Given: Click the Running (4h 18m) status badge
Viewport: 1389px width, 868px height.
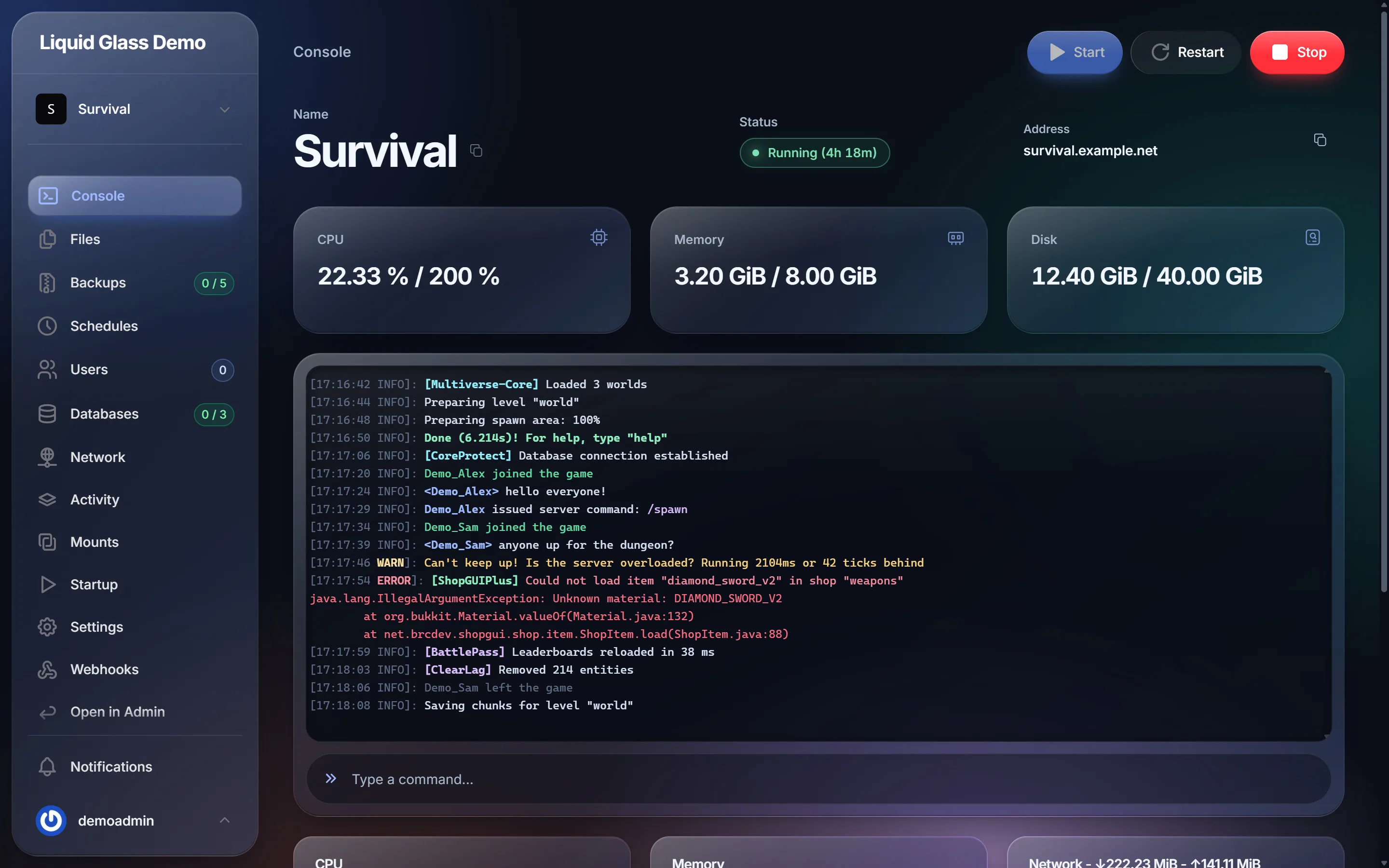Looking at the screenshot, I should click(815, 153).
